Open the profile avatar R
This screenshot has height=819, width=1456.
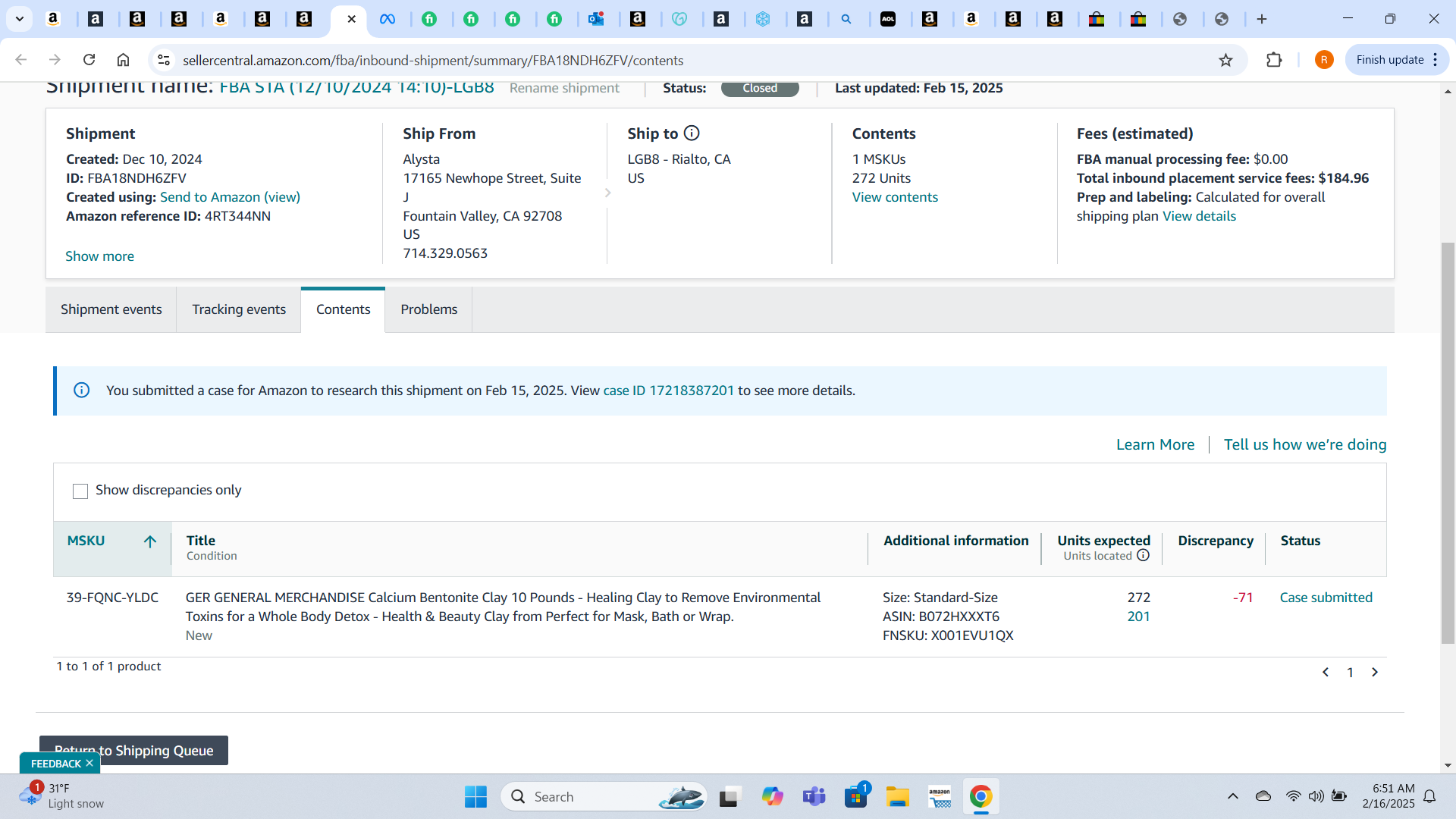(1324, 60)
